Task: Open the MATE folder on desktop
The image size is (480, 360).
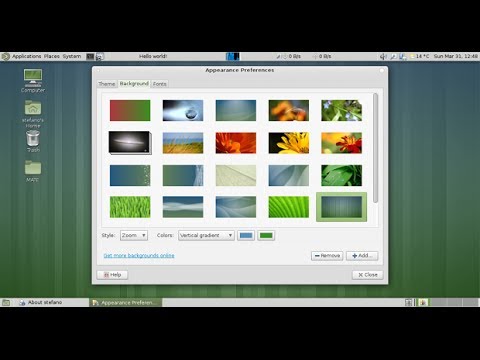Action: [33, 171]
